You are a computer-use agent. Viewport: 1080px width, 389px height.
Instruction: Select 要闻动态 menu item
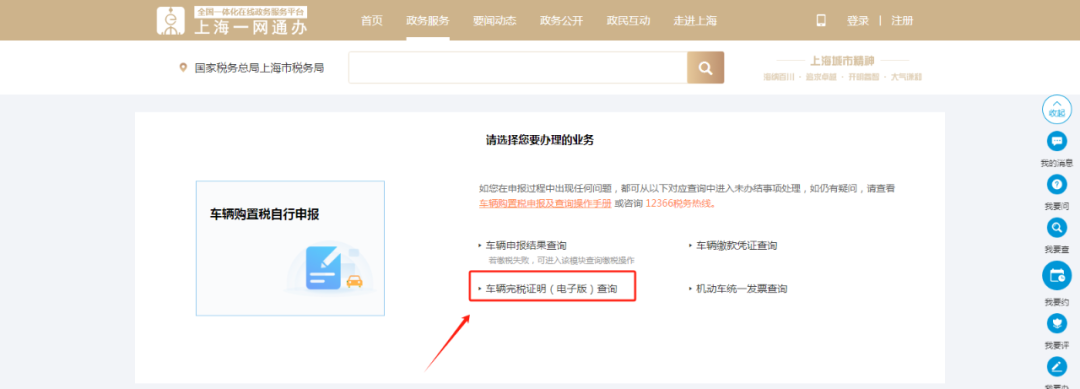click(495, 21)
